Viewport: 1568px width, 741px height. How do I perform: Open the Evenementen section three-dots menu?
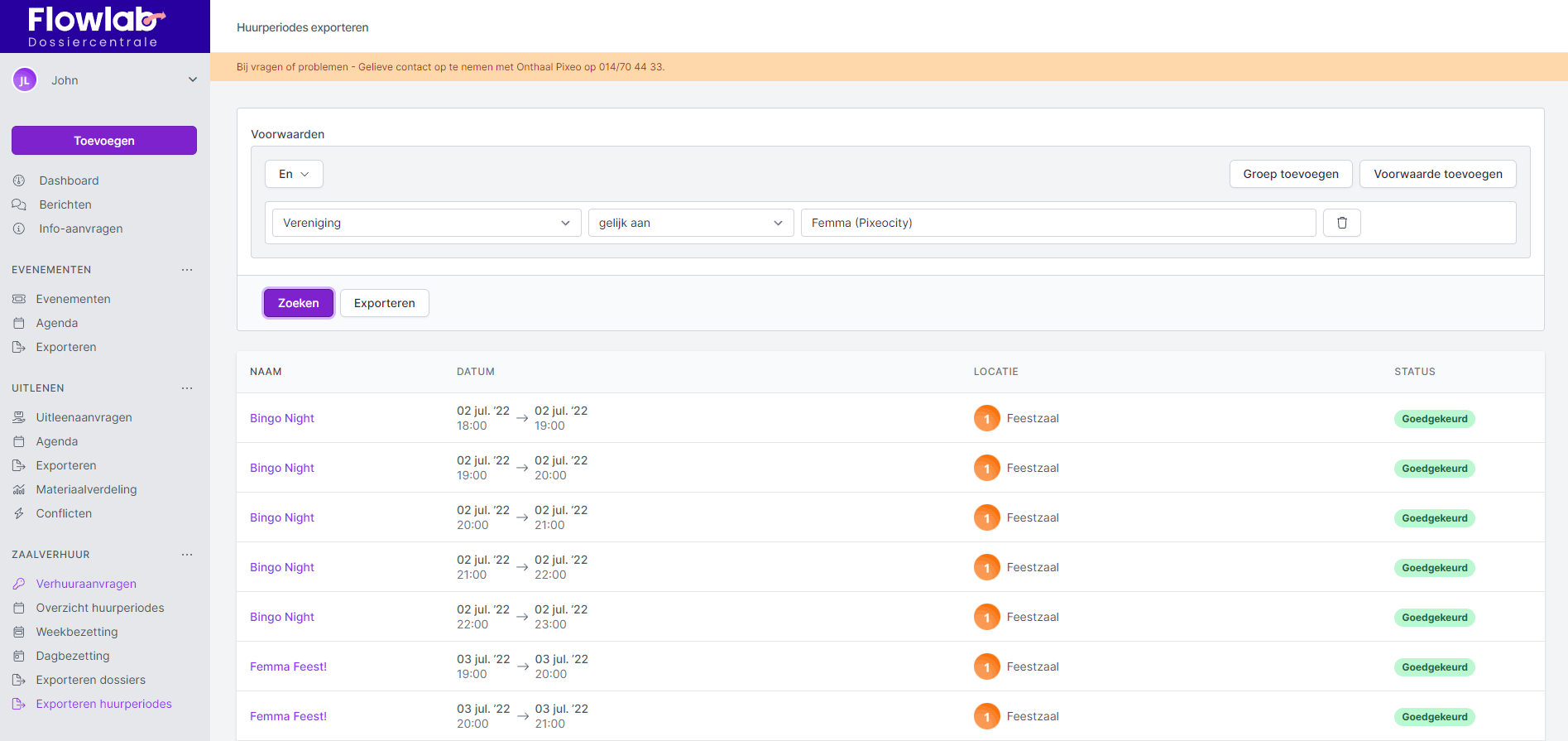point(187,270)
